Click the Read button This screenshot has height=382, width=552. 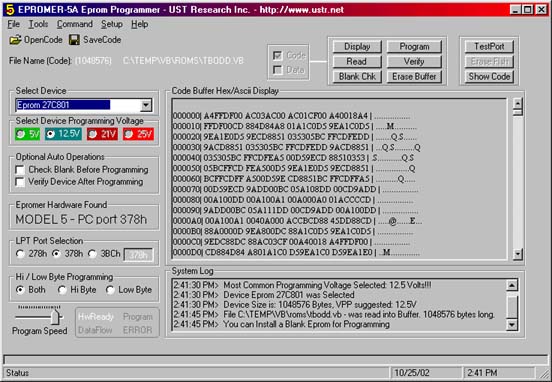click(357, 61)
